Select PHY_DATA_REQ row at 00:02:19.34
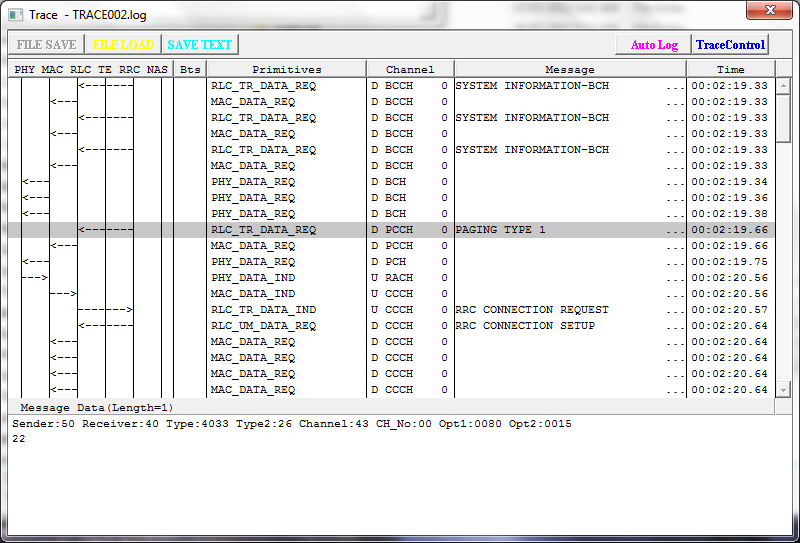 (x=391, y=182)
